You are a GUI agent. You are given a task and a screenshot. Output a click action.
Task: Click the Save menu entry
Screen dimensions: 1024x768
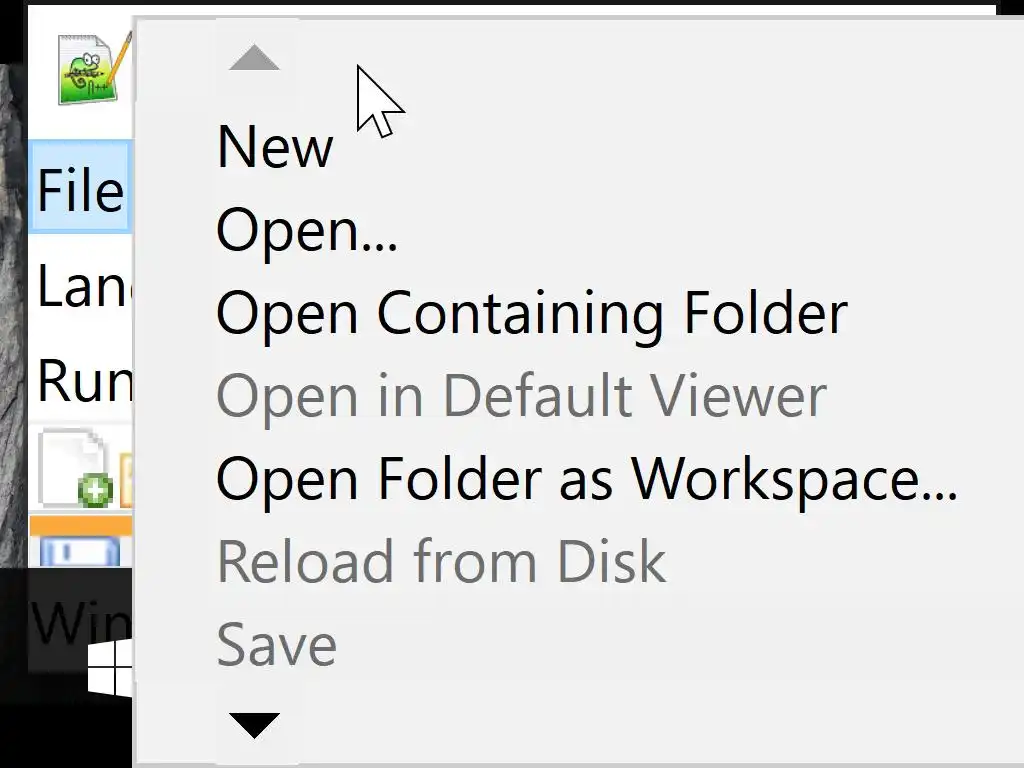(276, 644)
